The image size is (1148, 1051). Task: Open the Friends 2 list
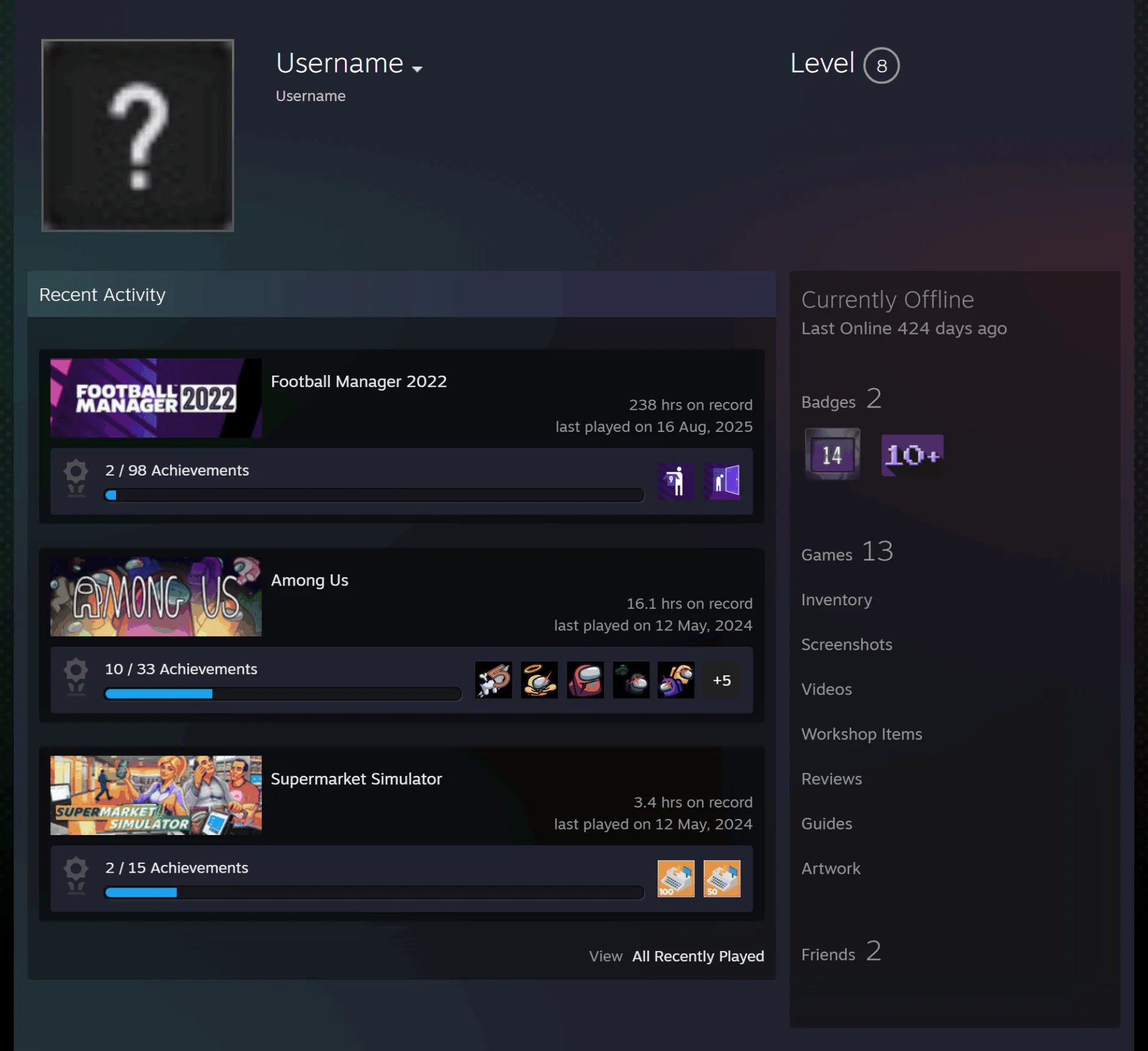pos(841,952)
